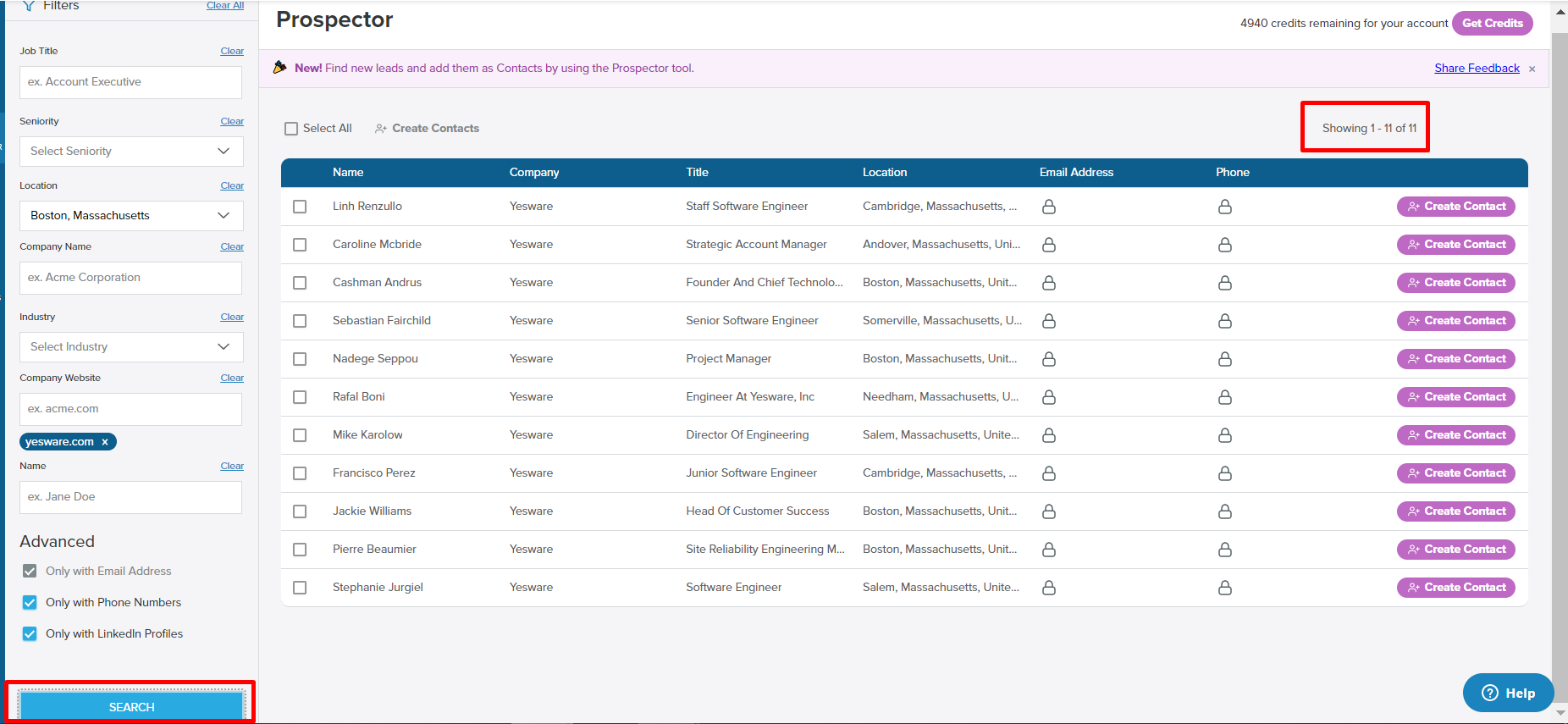Create Contact for Francisco Perez

pos(1455,473)
